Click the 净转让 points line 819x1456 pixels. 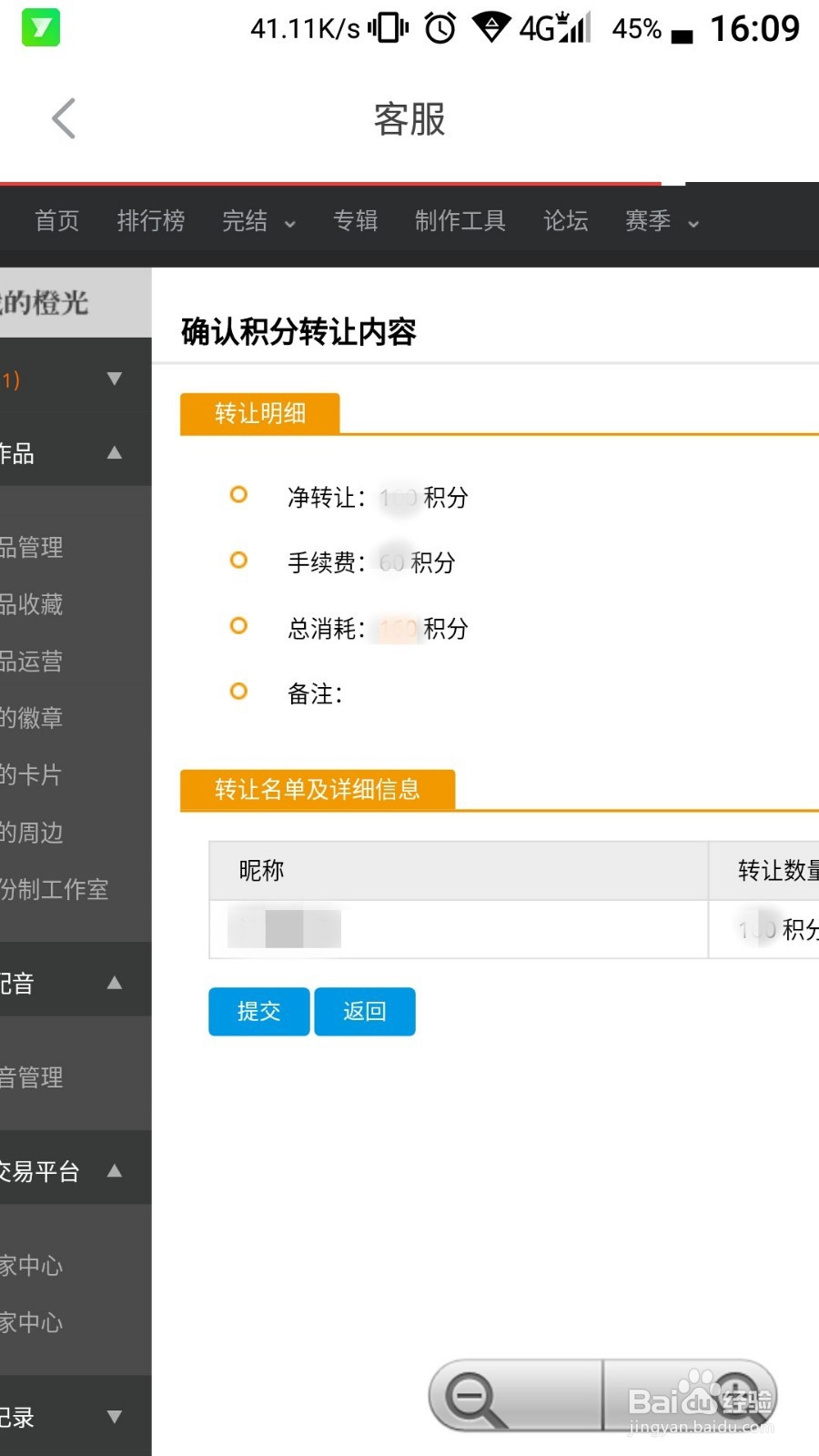(378, 498)
